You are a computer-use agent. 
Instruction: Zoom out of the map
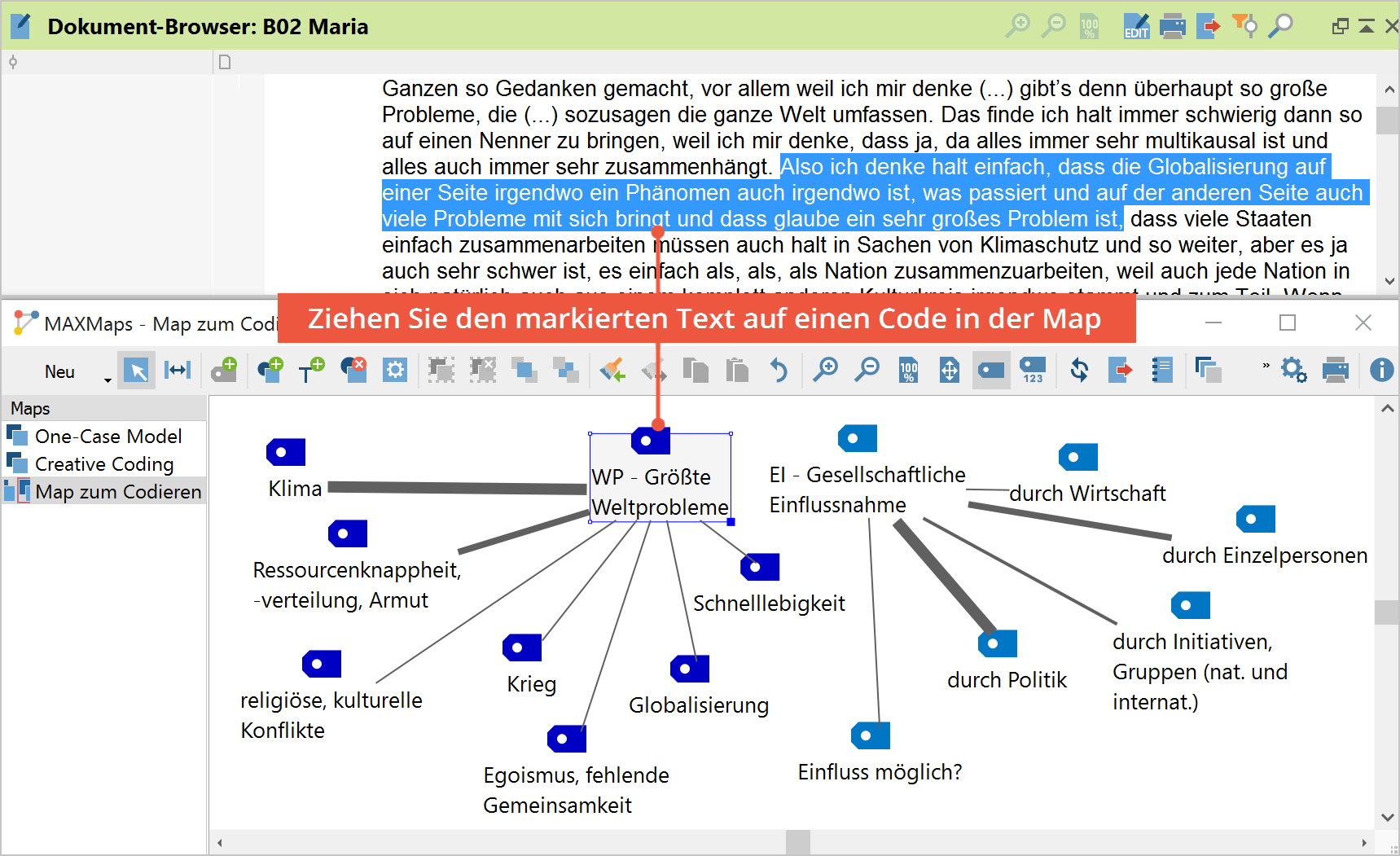pyautogui.click(x=867, y=371)
